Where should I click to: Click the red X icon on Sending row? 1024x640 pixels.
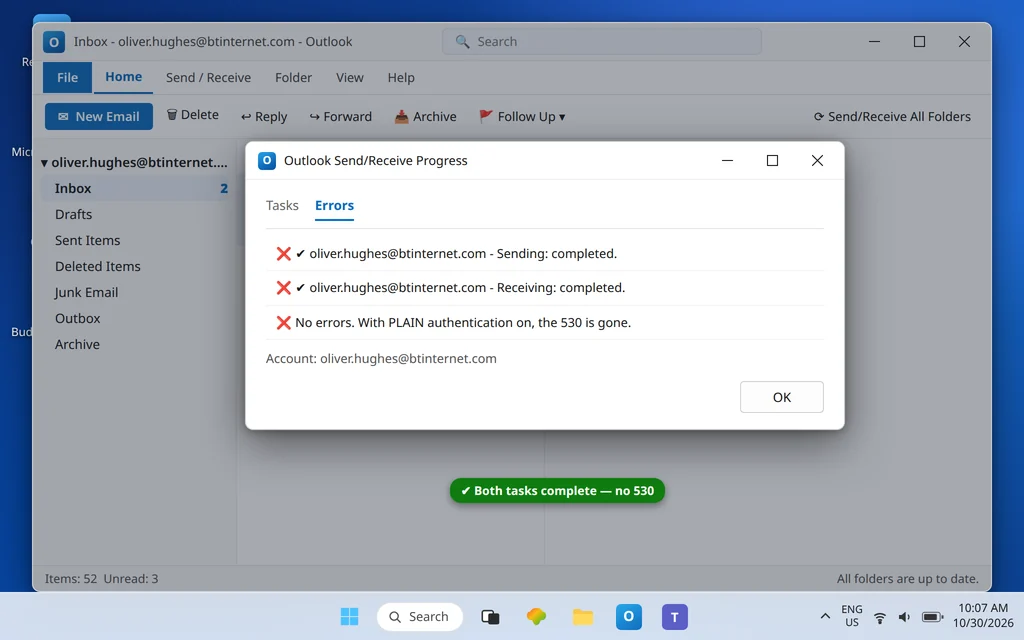tap(283, 254)
